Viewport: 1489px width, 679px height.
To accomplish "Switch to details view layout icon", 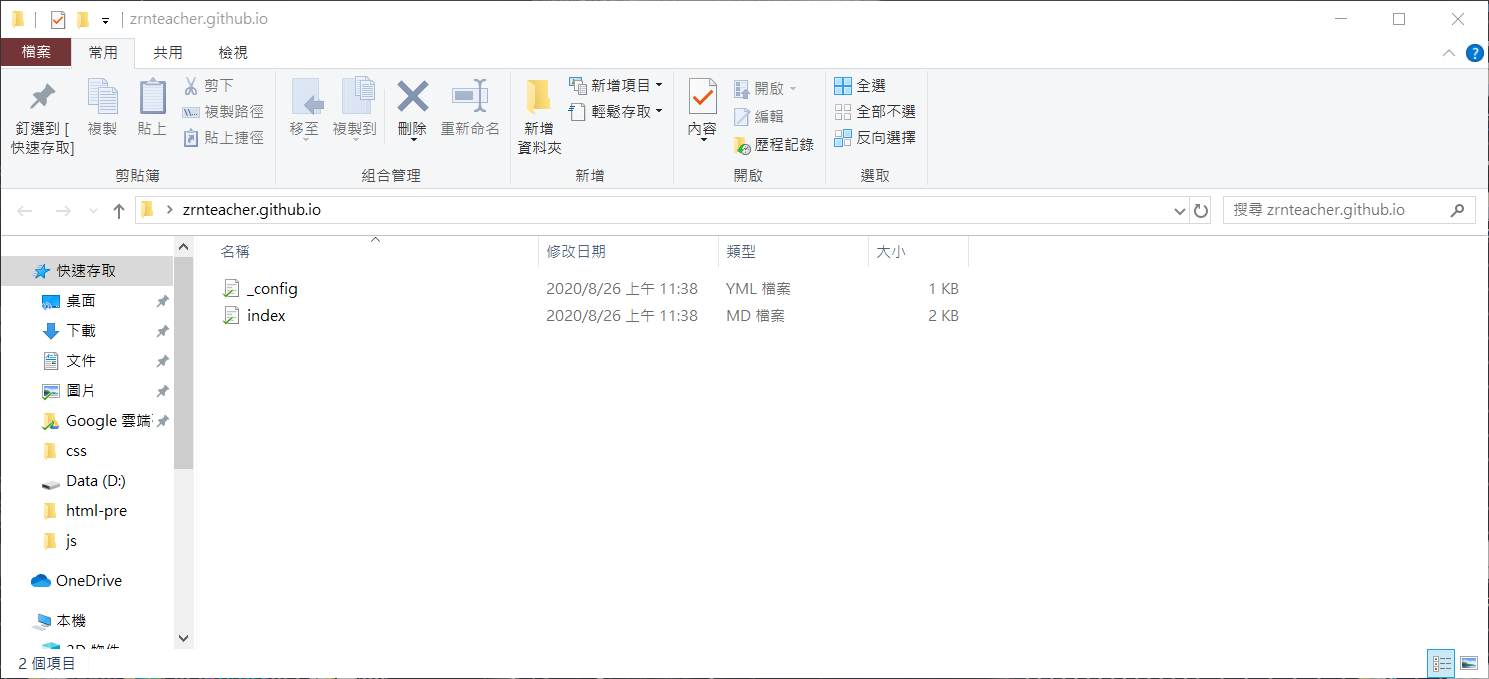I will [x=1441, y=663].
